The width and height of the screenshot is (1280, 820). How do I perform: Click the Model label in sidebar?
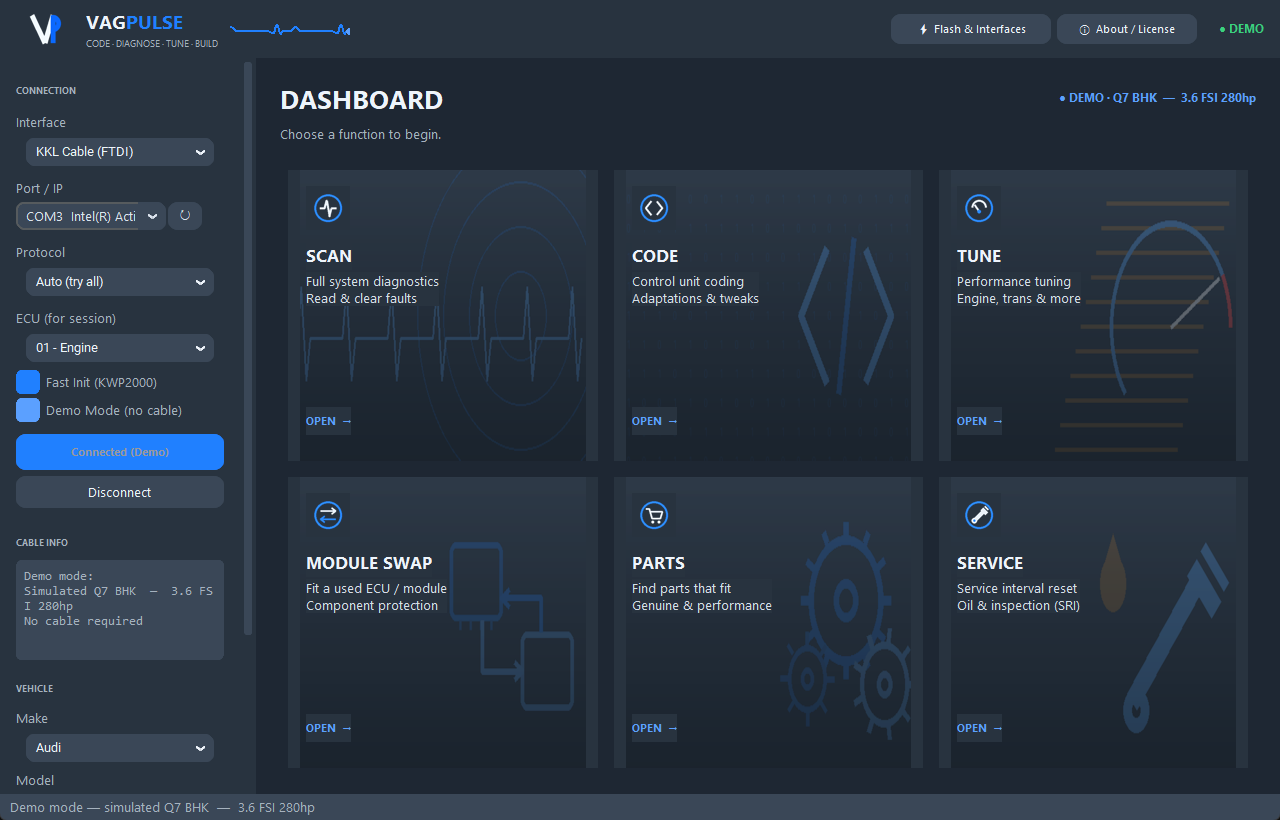[x=35, y=781]
